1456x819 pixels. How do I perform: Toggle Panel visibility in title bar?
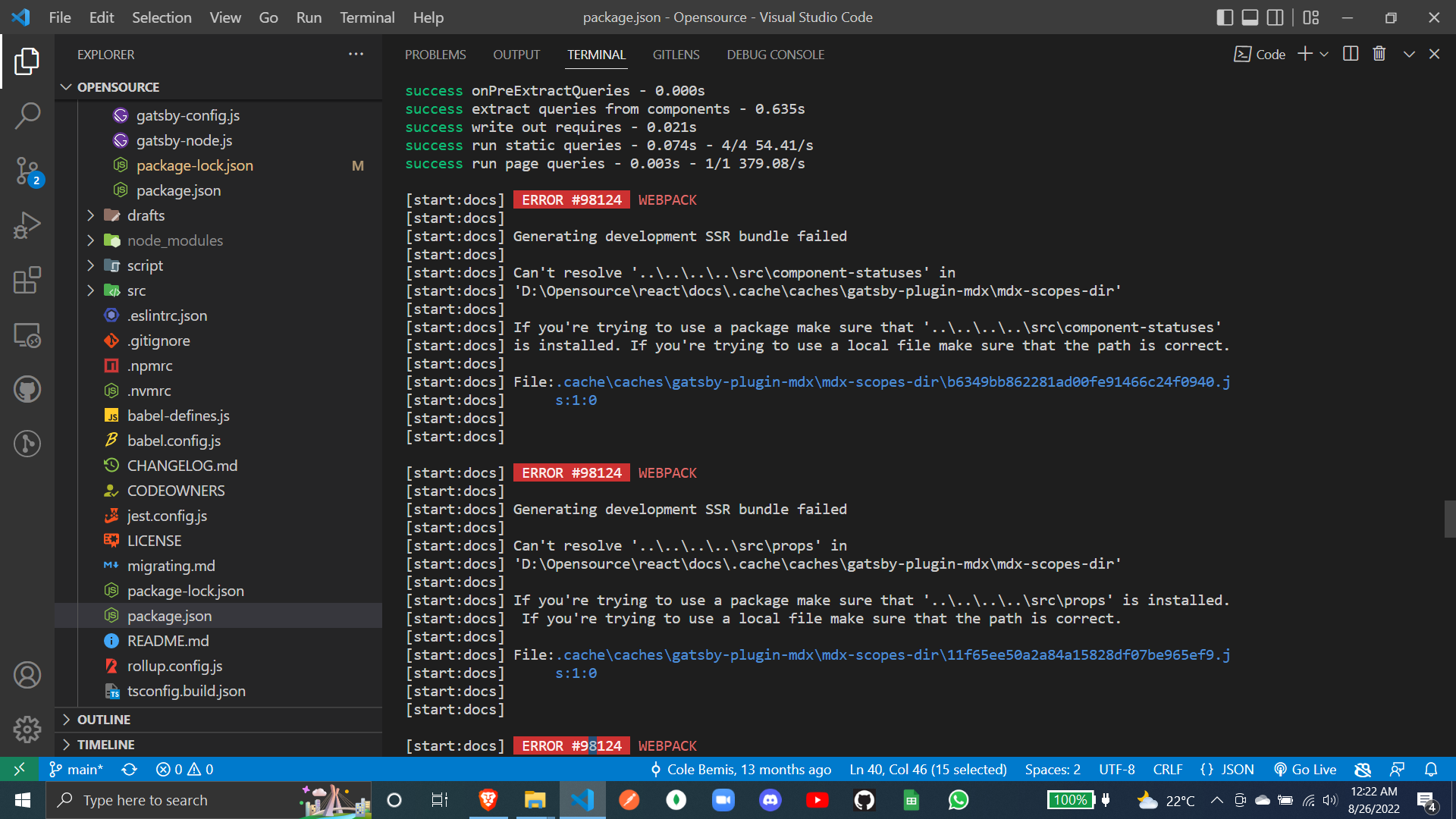point(1250,17)
